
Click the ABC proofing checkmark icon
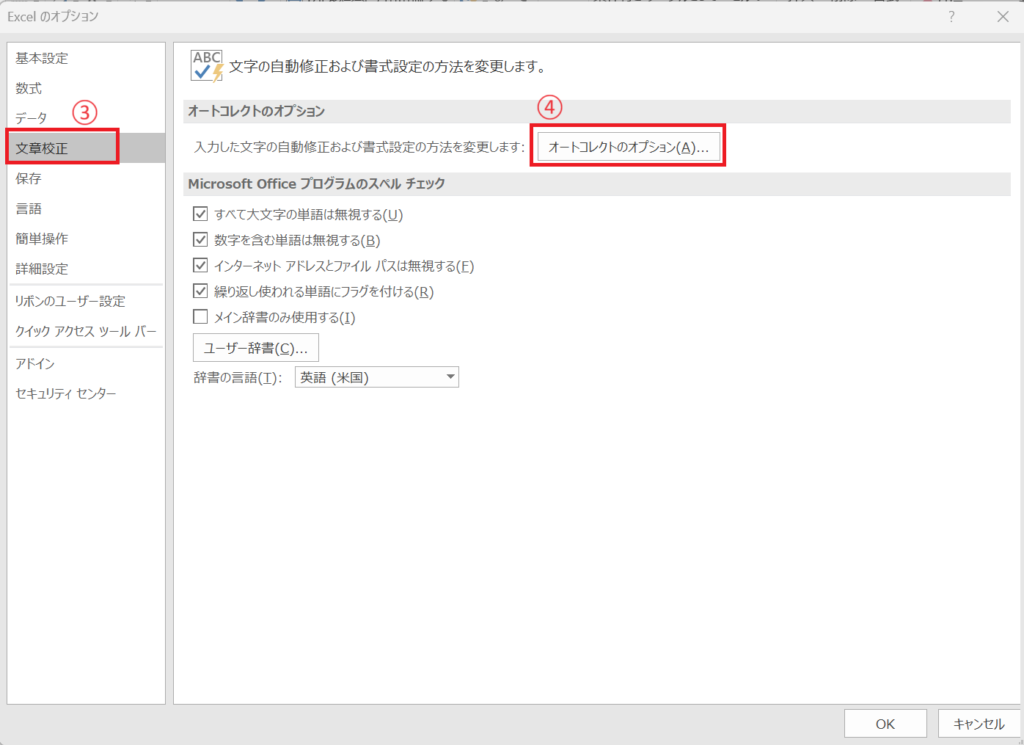coord(207,66)
